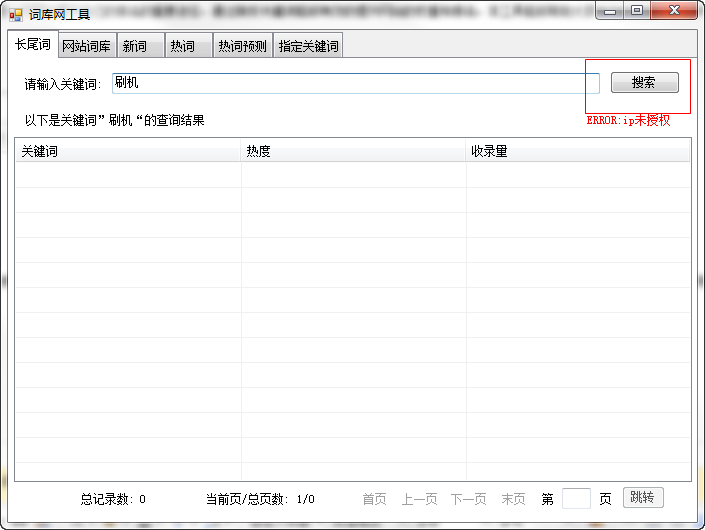Click the 词库网工具 app icon in title bar

(15, 15)
